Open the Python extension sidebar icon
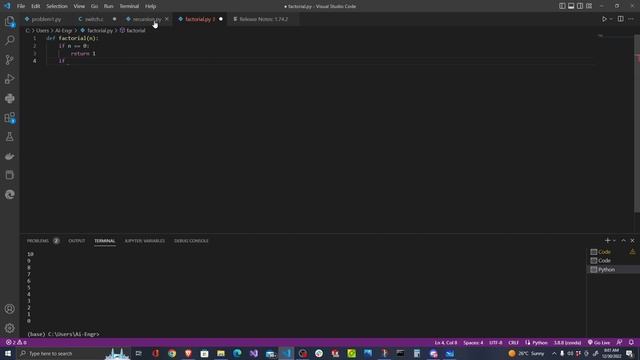 tap(9, 98)
